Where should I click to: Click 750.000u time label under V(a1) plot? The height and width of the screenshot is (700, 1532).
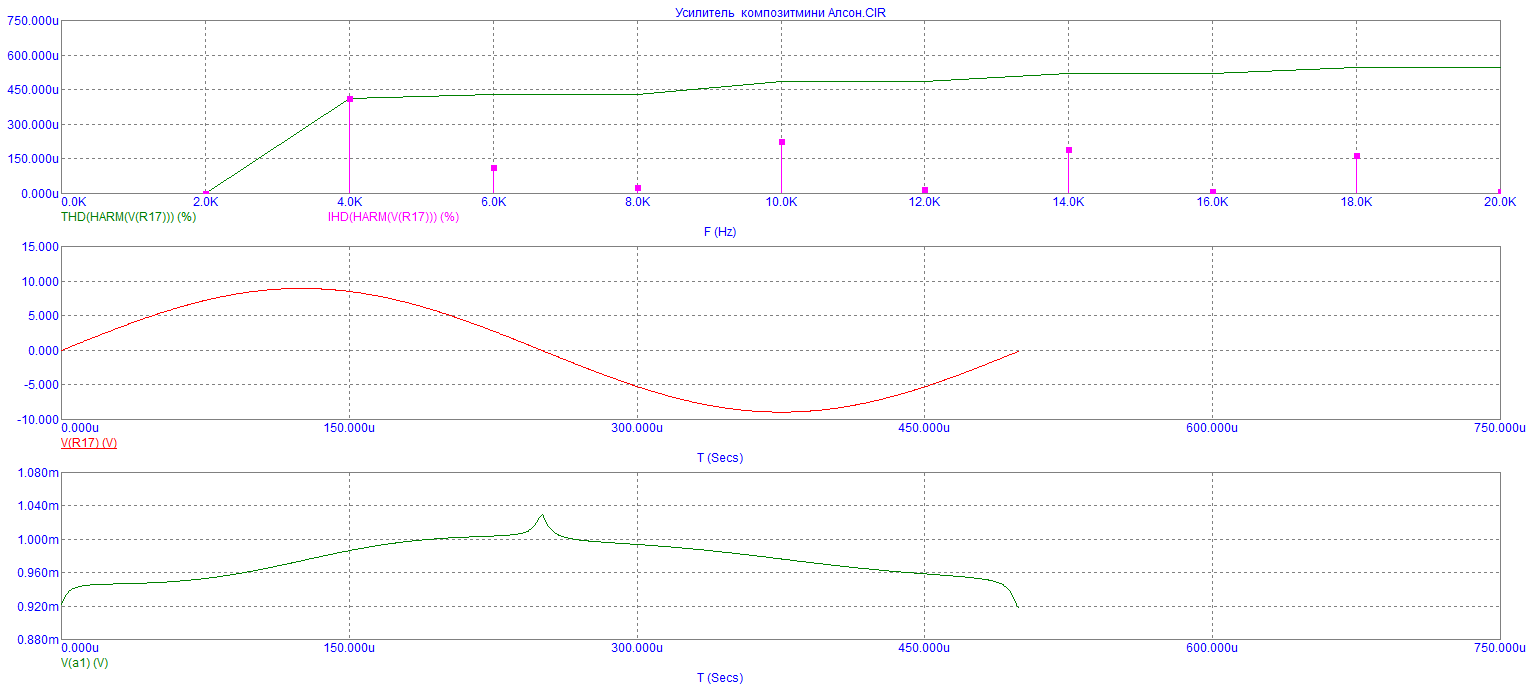1498,648
